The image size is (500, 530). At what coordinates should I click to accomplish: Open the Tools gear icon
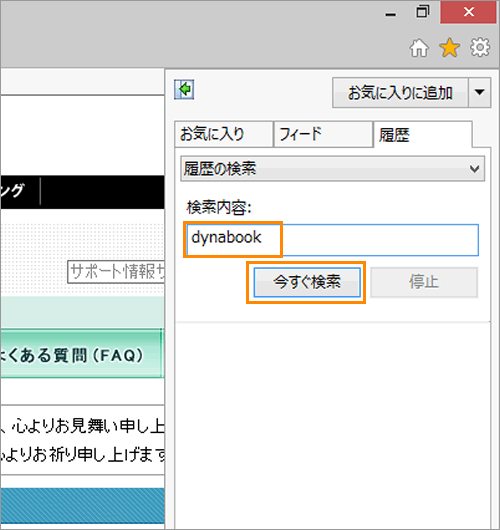[480, 47]
